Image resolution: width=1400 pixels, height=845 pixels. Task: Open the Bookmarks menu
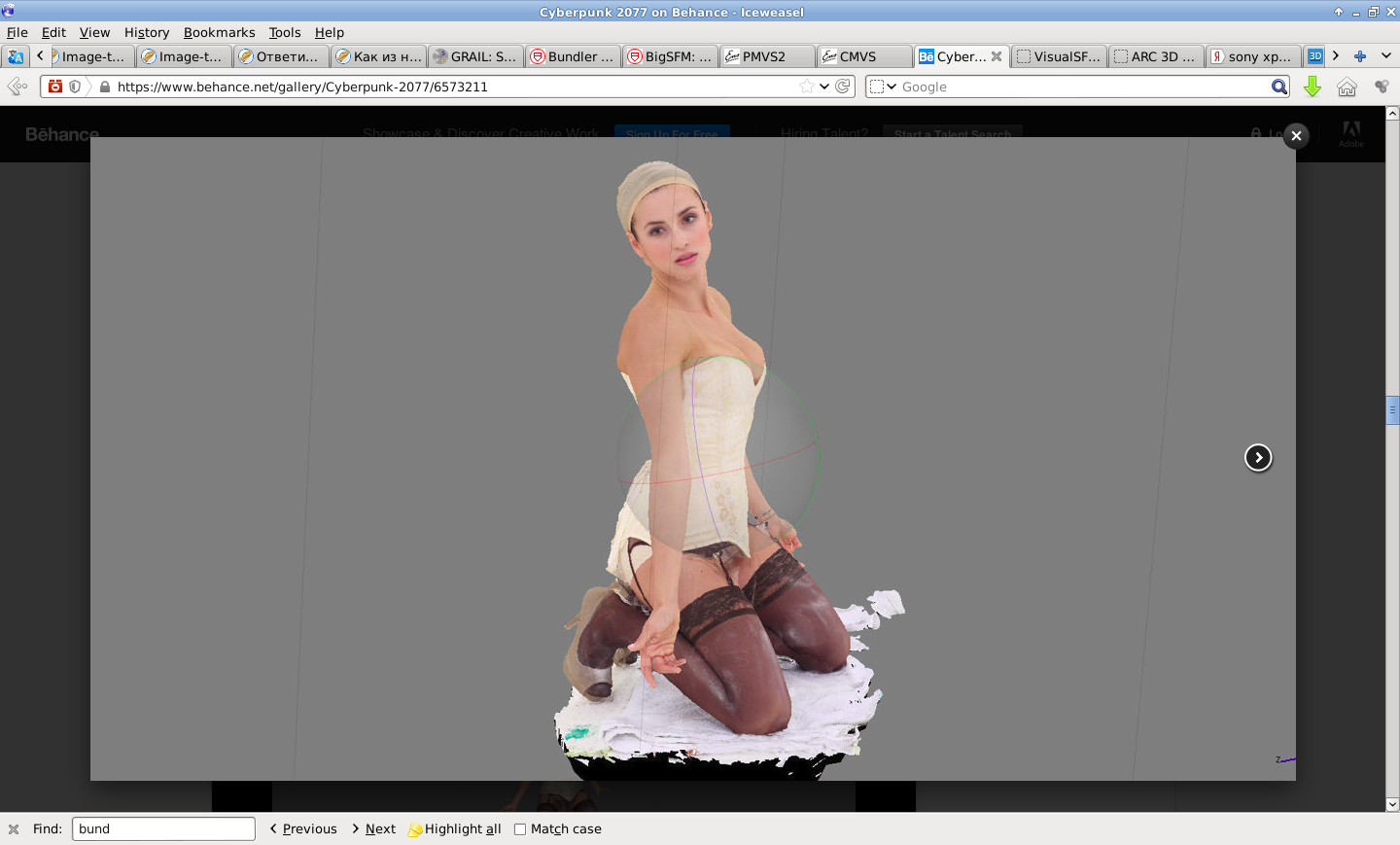(219, 32)
